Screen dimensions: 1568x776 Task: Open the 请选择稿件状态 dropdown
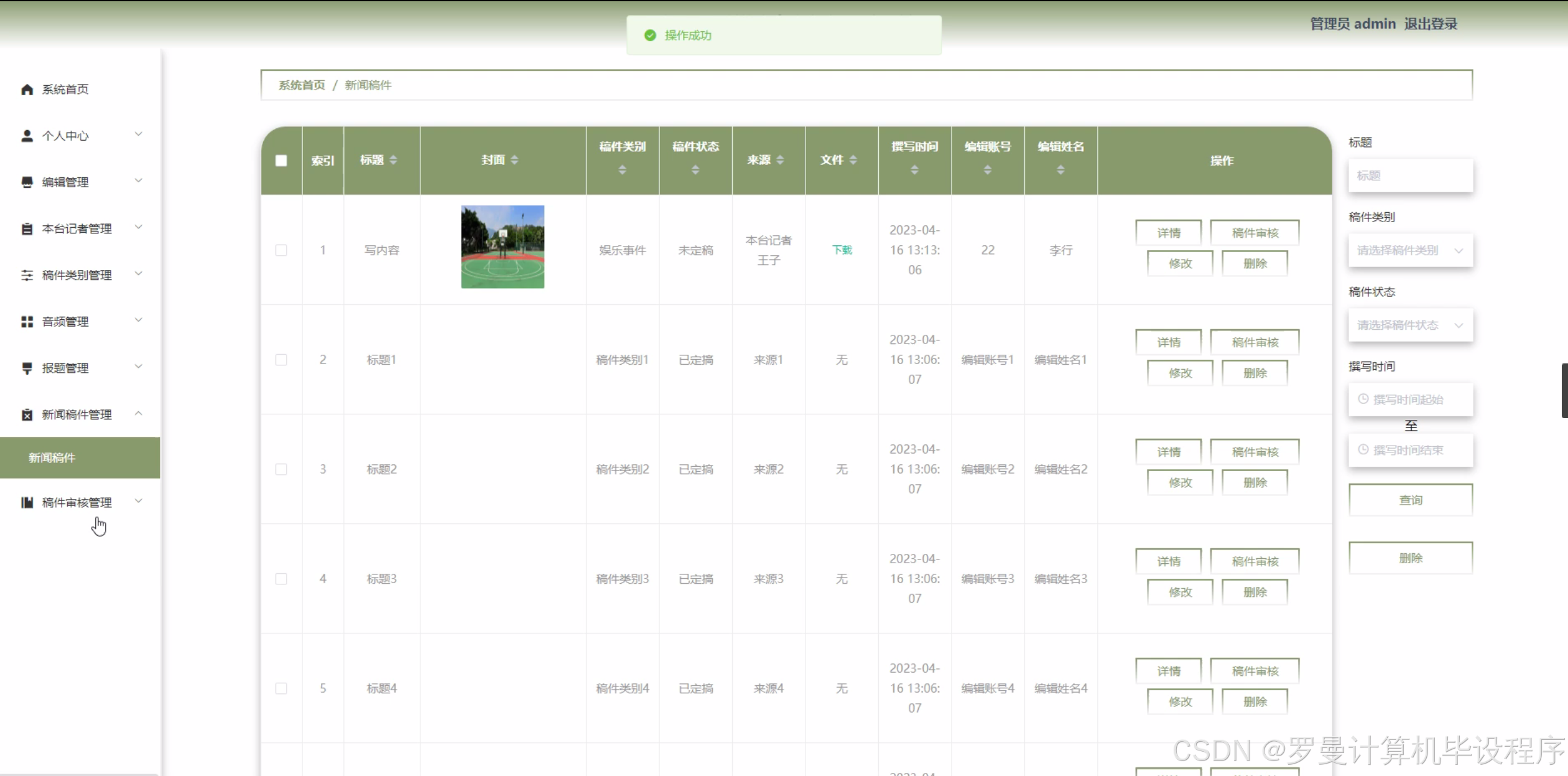coord(1410,325)
